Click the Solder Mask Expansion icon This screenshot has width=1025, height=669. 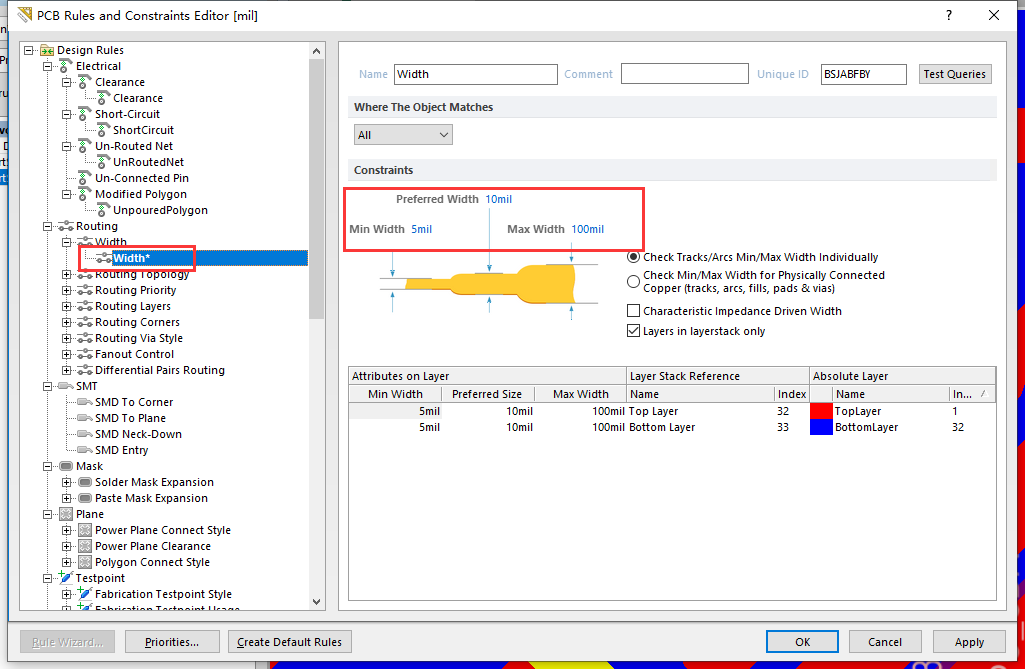[85, 482]
